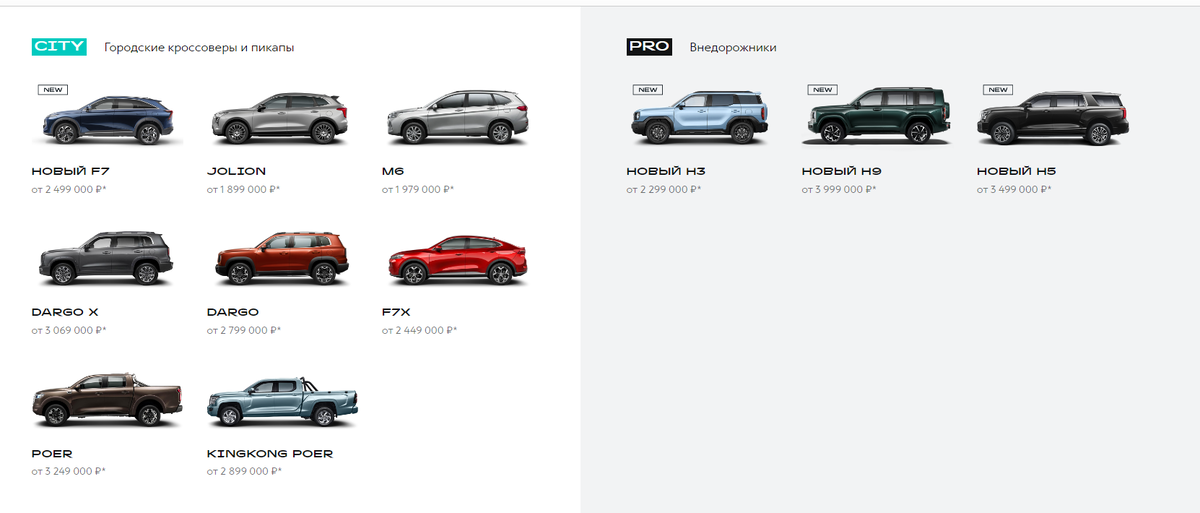This screenshot has width=1200, height=513.
Task: Select the Внедорожники heading
Action: [x=733, y=47]
